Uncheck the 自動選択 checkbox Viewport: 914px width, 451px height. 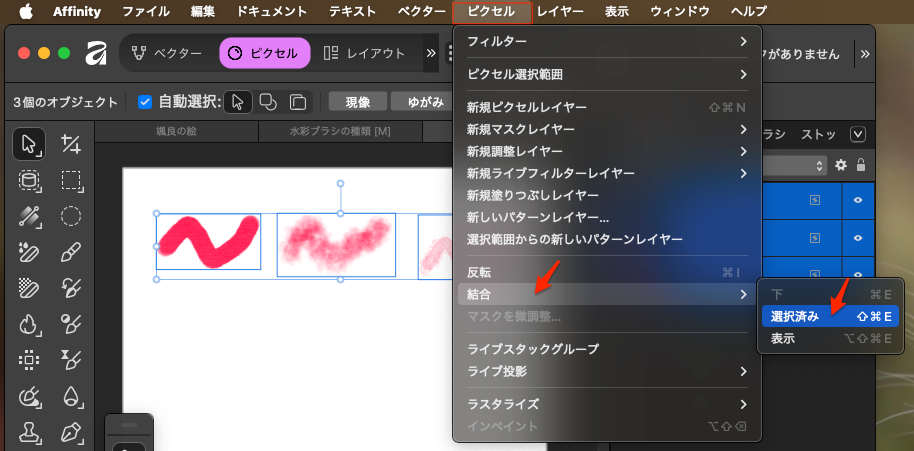pos(145,102)
